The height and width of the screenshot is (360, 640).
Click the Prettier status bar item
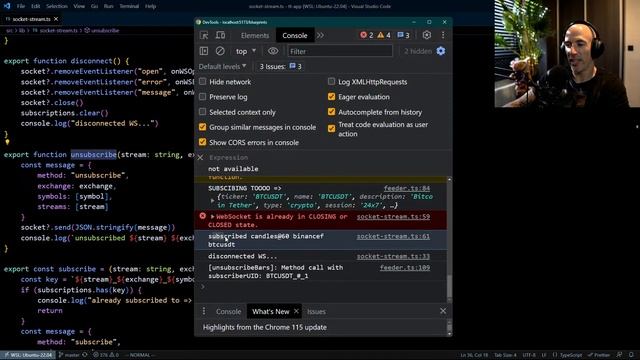pyautogui.click(x=599, y=355)
